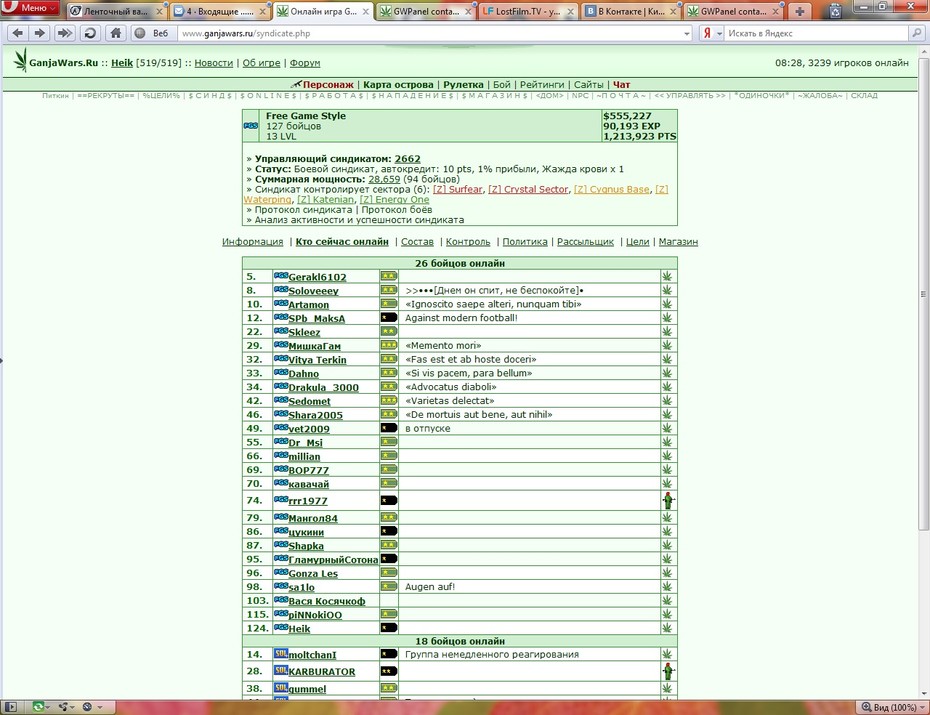This screenshot has height=715, width=930.
Task: Switch to the 4 - Входящие tab
Action: click(219, 11)
